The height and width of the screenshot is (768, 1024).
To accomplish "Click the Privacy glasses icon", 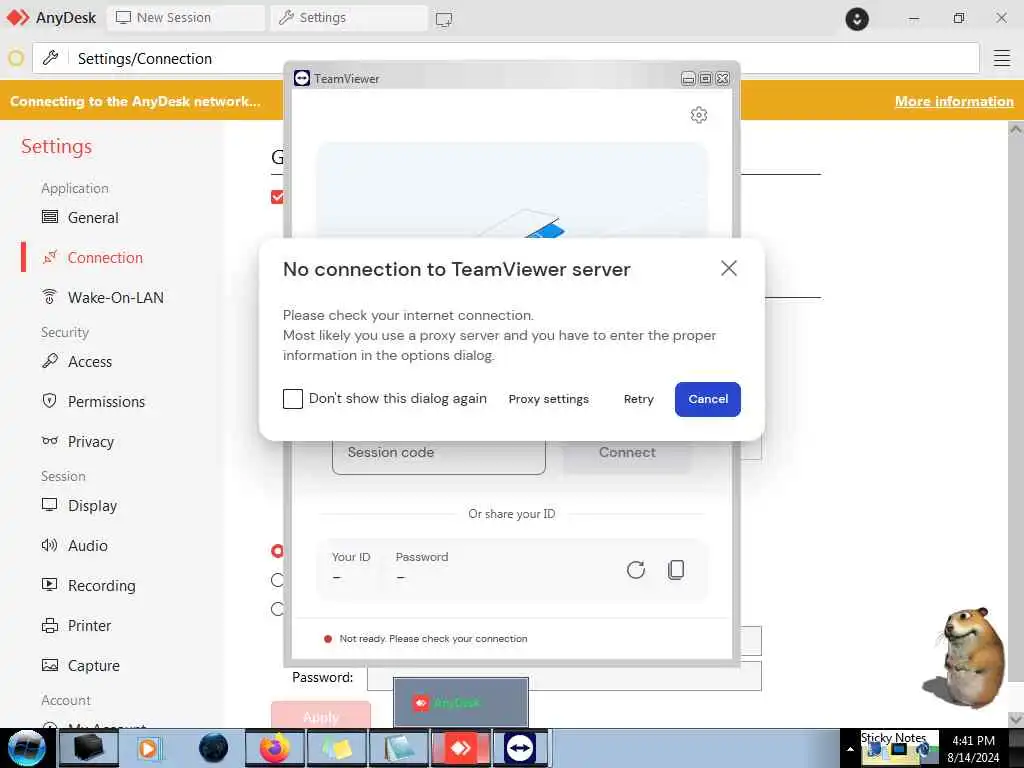I will pyautogui.click(x=50, y=441).
